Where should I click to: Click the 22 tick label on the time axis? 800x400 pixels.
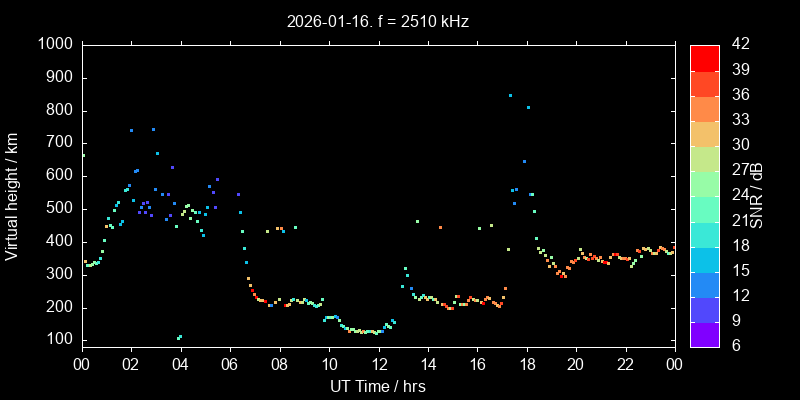tap(625, 364)
